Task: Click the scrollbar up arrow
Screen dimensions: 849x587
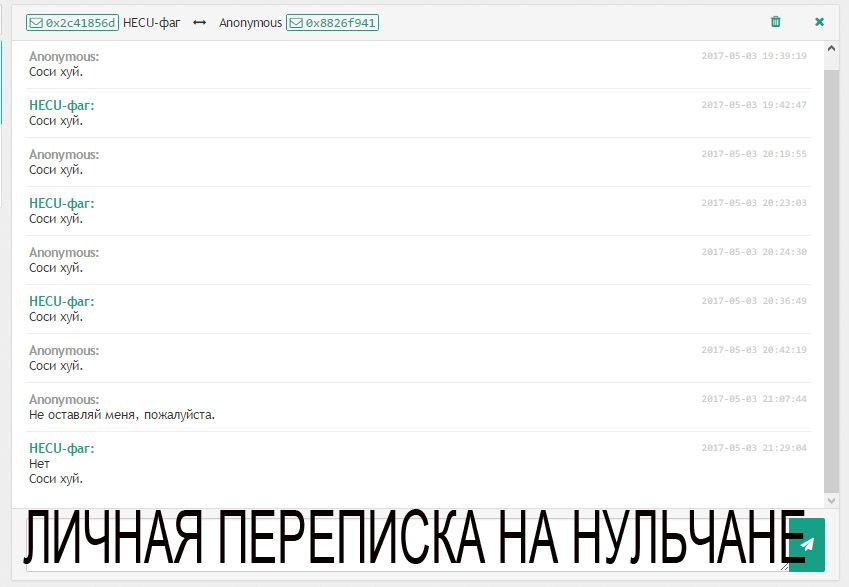Action: coord(831,49)
